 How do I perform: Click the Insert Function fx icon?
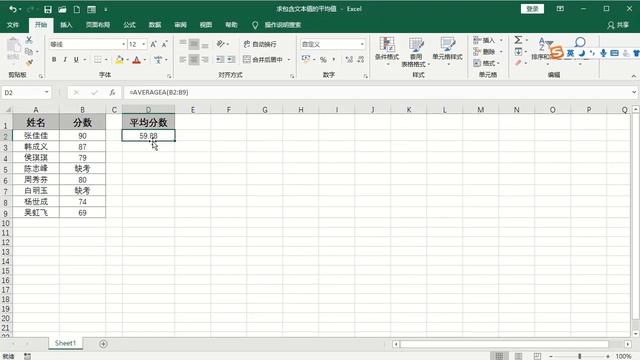[112, 93]
